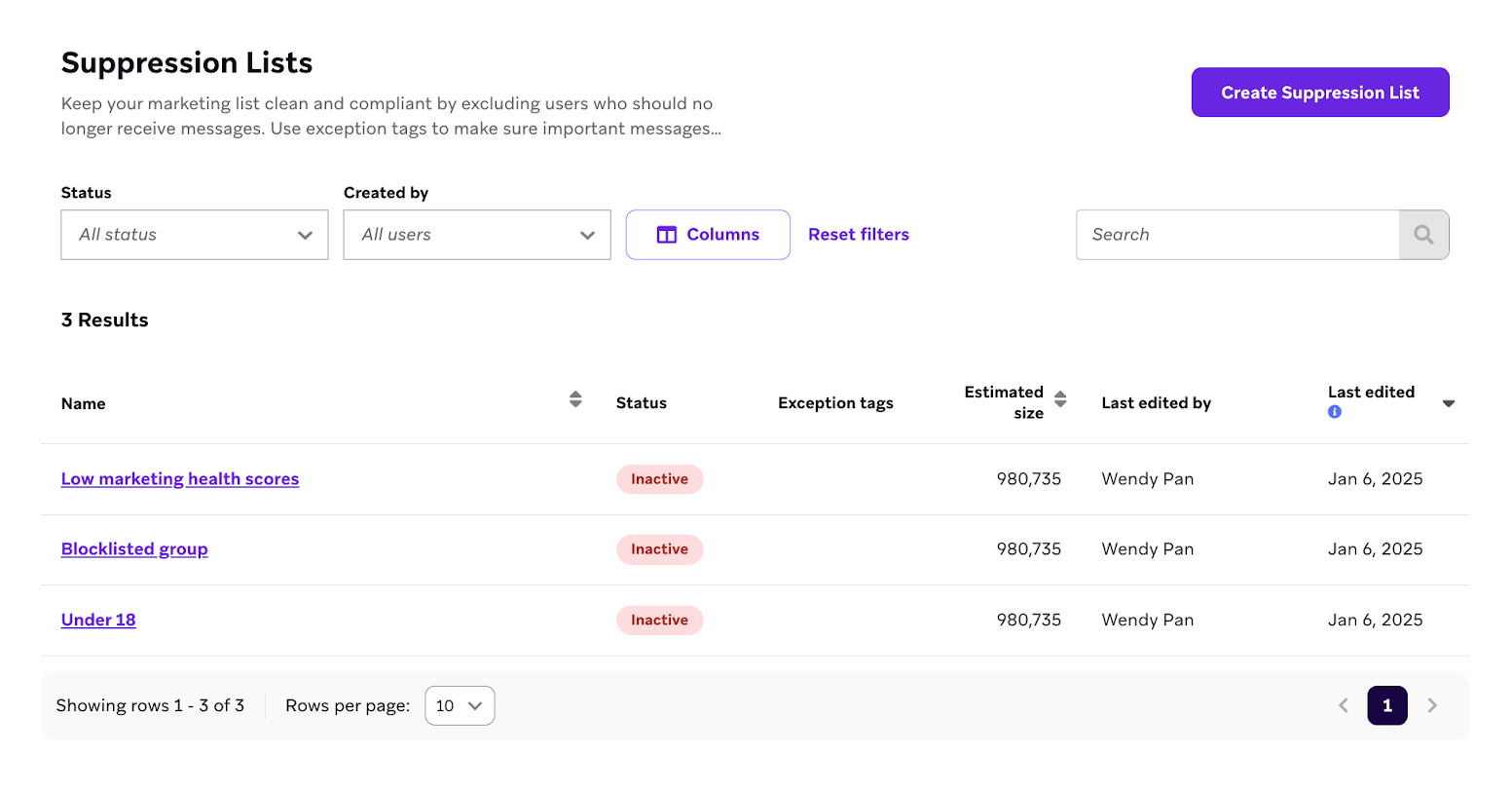Viewport: 1512px width, 791px height.
Task: Click the Last edited by column header
Action: coord(1157,403)
